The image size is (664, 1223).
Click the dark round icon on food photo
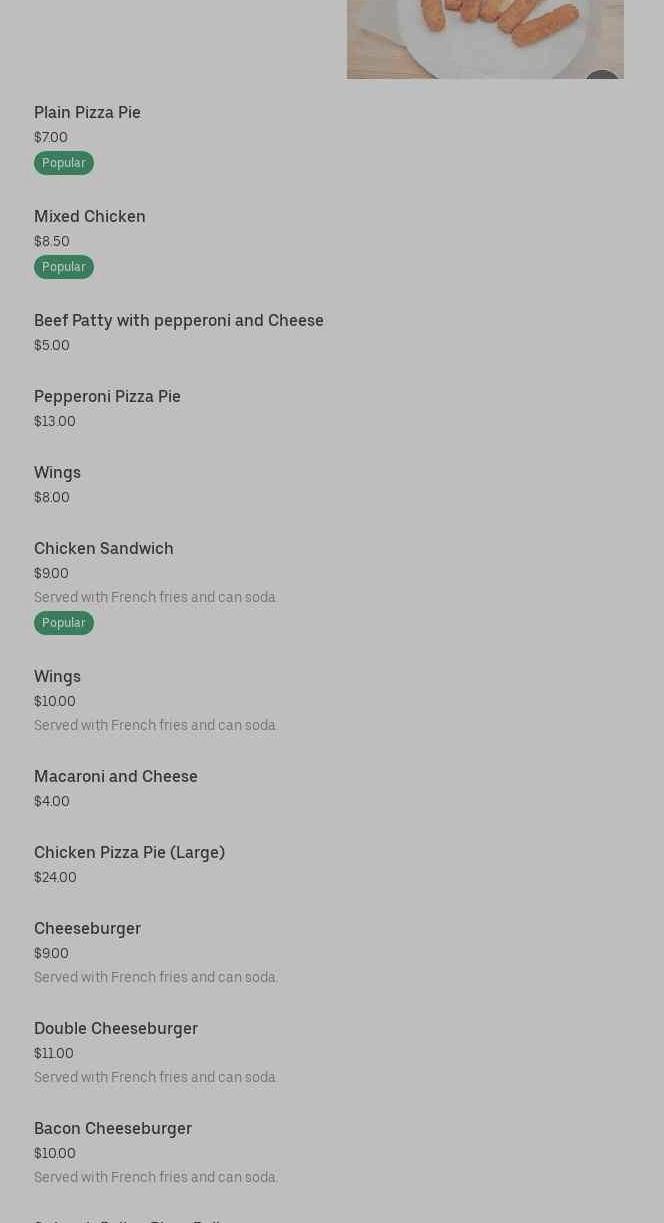pos(602,77)
